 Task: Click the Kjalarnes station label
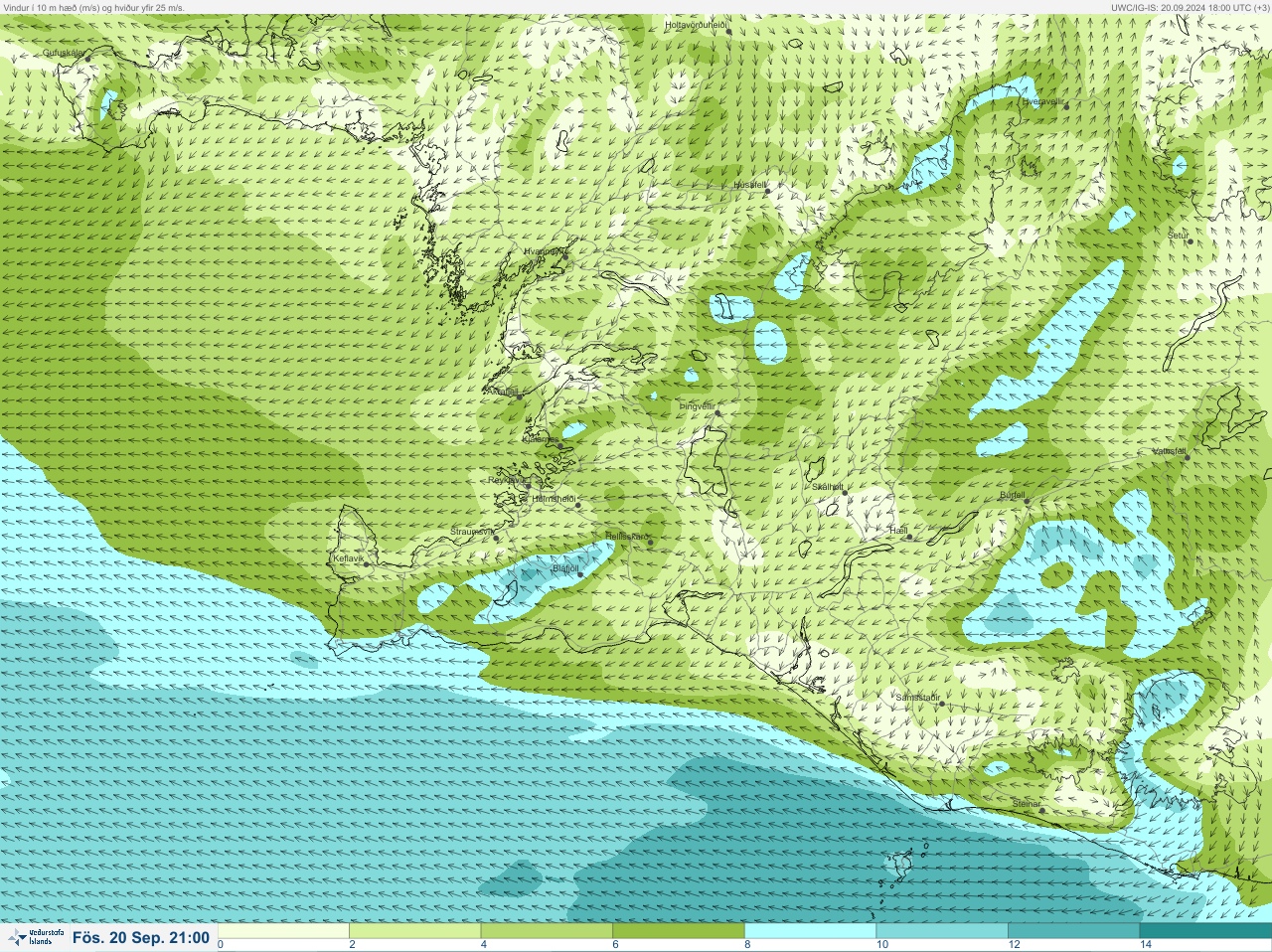(541, 439)
